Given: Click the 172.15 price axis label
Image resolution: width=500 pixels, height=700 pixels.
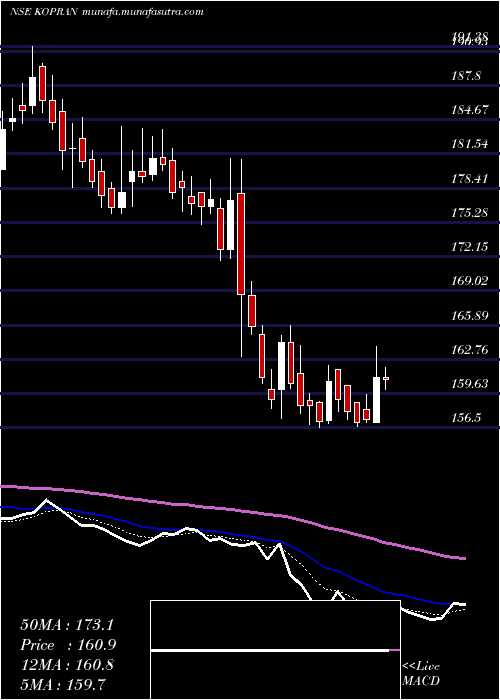Looking at the screenshot, I should pos(469,247).
